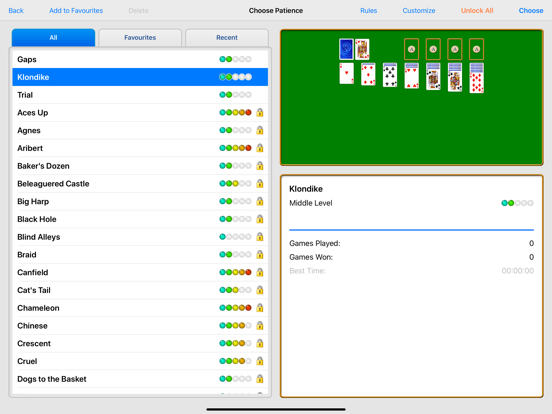Viewport: 552px width, 414px height.
Task: Open the Rules for this game
Action: [369, 11]
